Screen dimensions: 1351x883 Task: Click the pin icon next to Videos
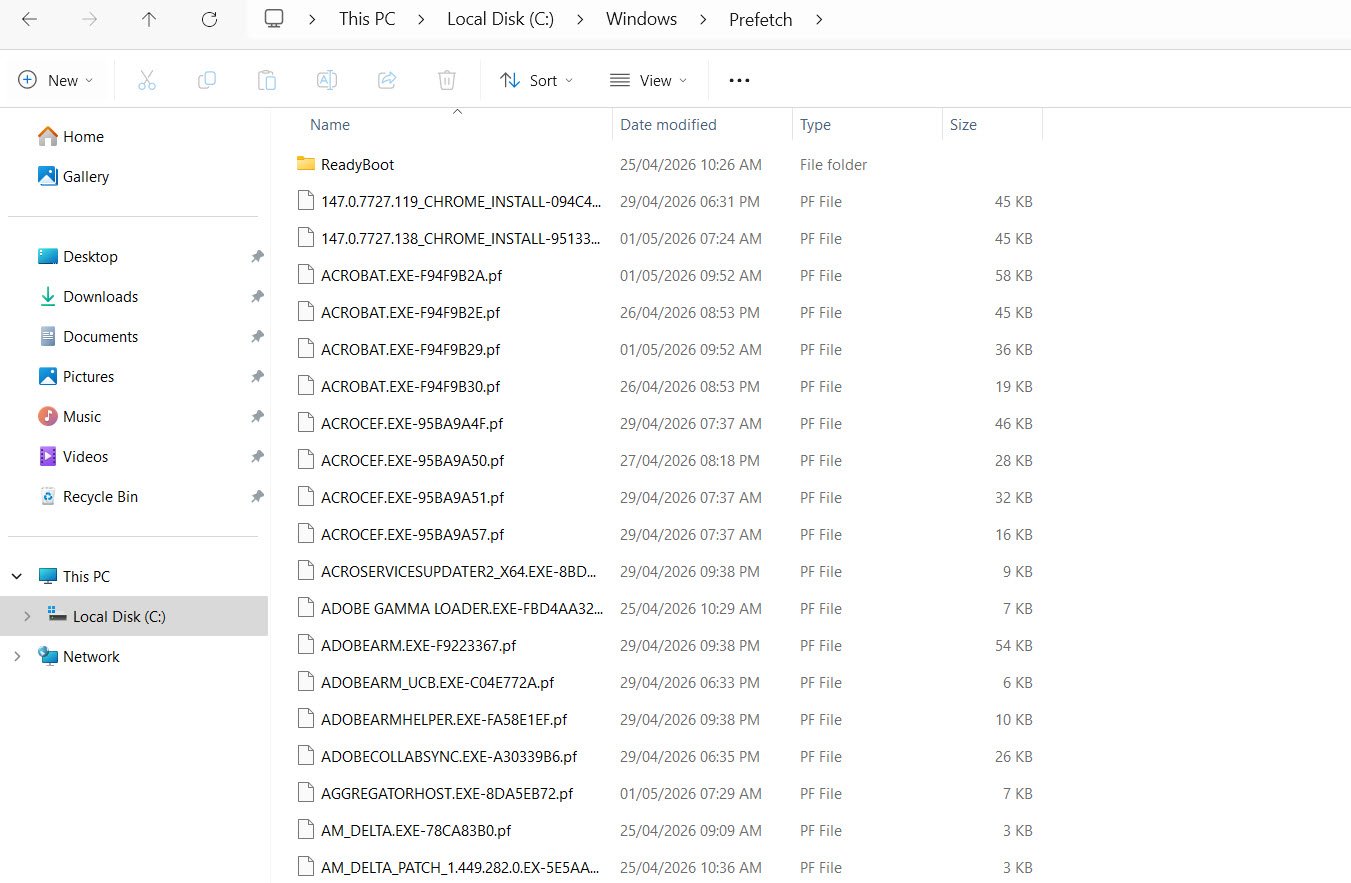click(x=257, y=456)
